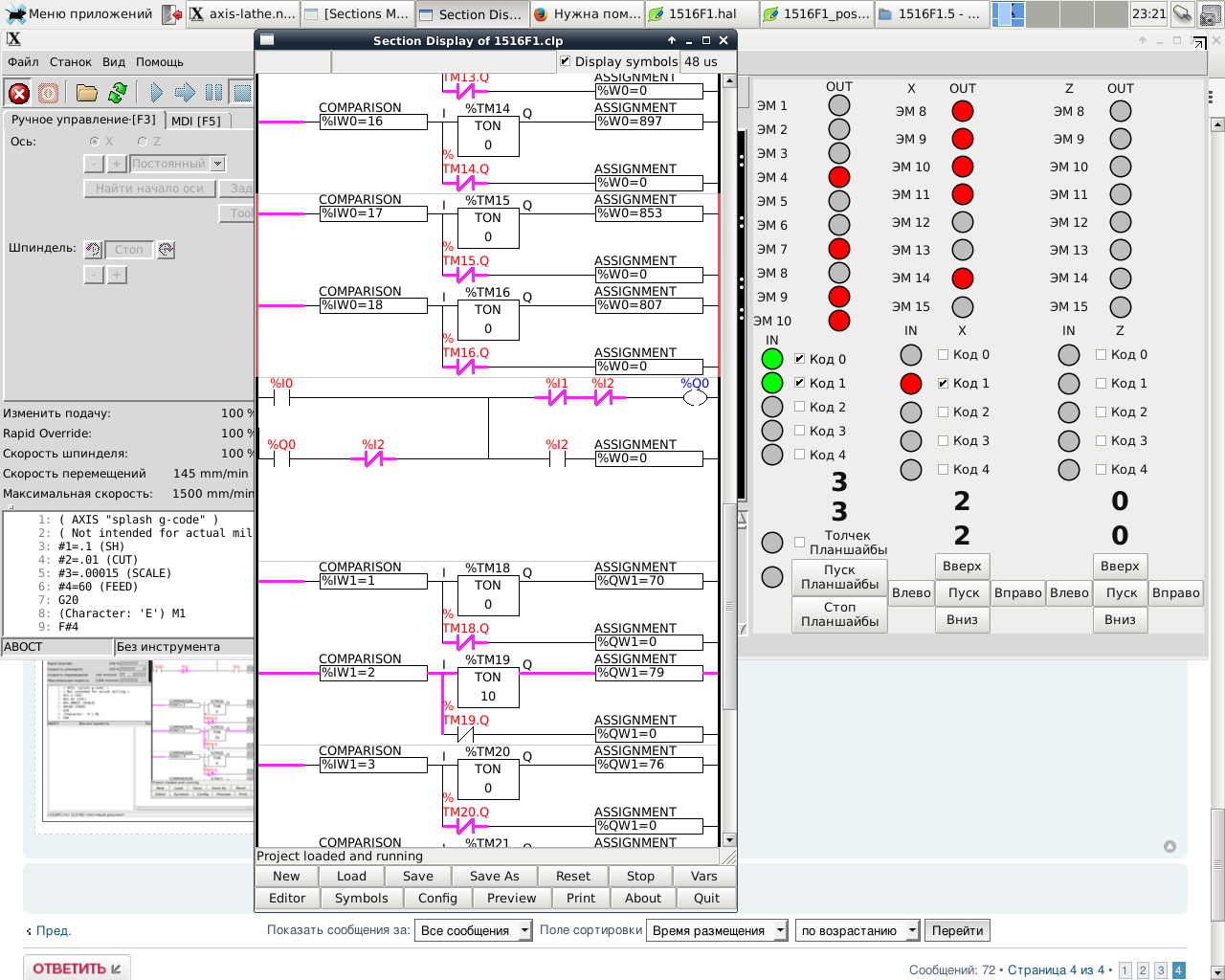Select the Z axis radio button
The height and width of the screenshot is (980, 1225).
coord(142,142)
